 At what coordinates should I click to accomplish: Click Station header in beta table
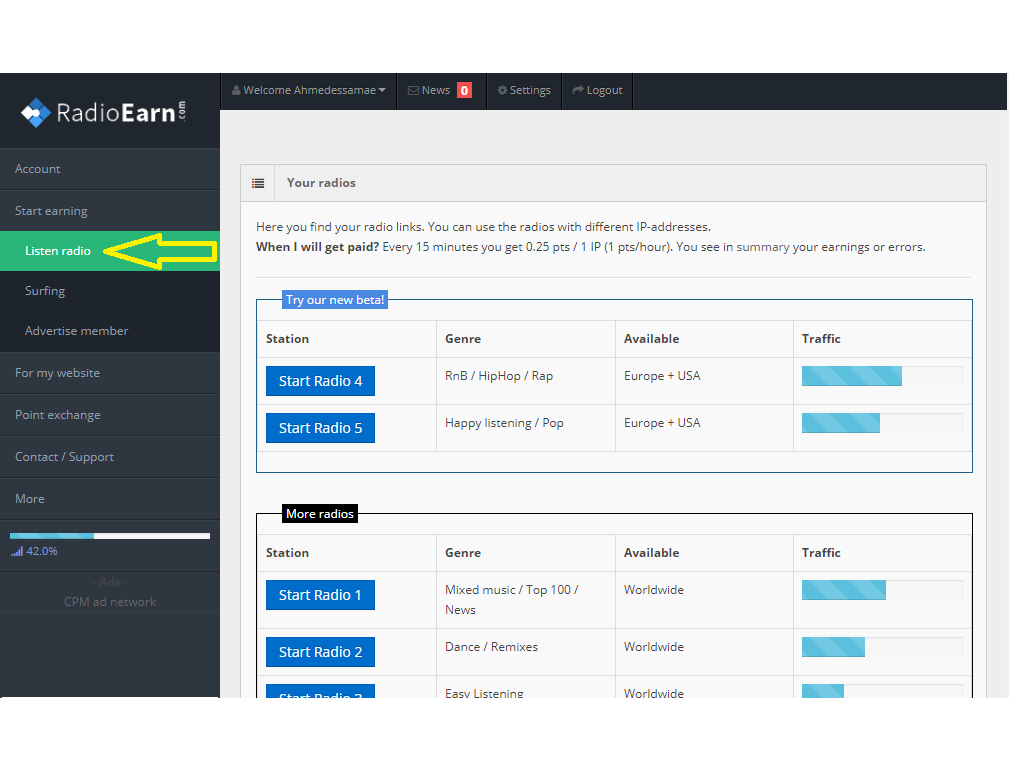[287, 339]
